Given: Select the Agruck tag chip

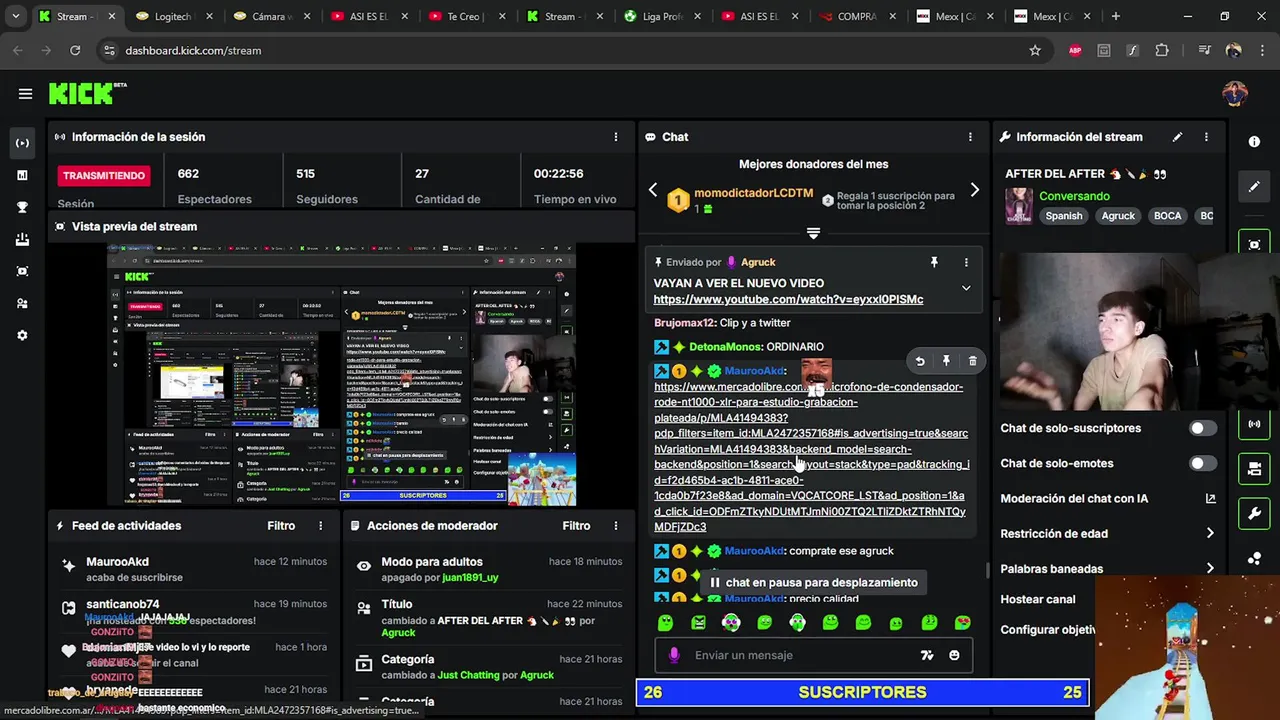Looking at the screenshot, I should pyautogui.click(x=1118, y=216).
